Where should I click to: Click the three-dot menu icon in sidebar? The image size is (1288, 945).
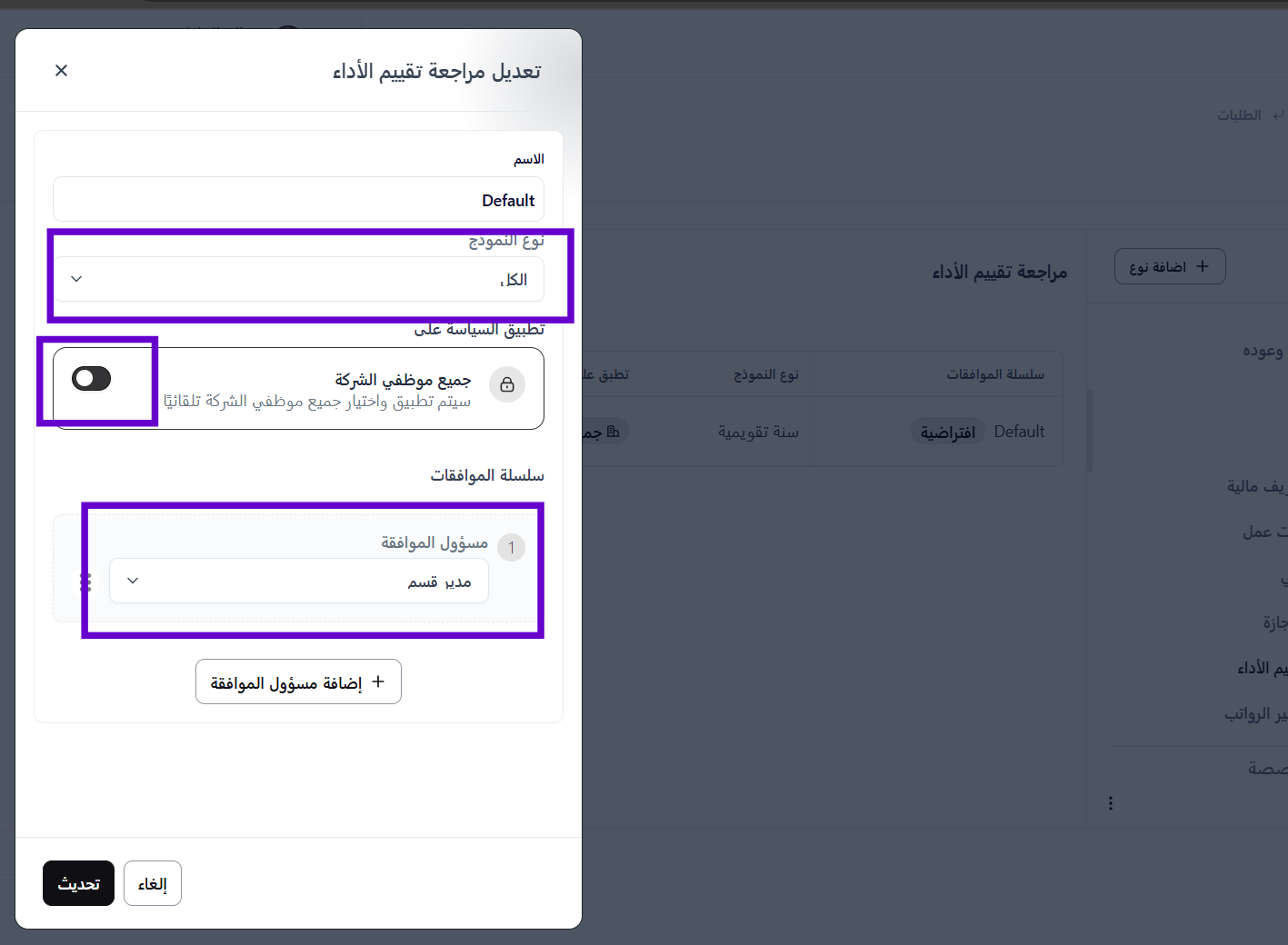click(x=1111, y=803)
